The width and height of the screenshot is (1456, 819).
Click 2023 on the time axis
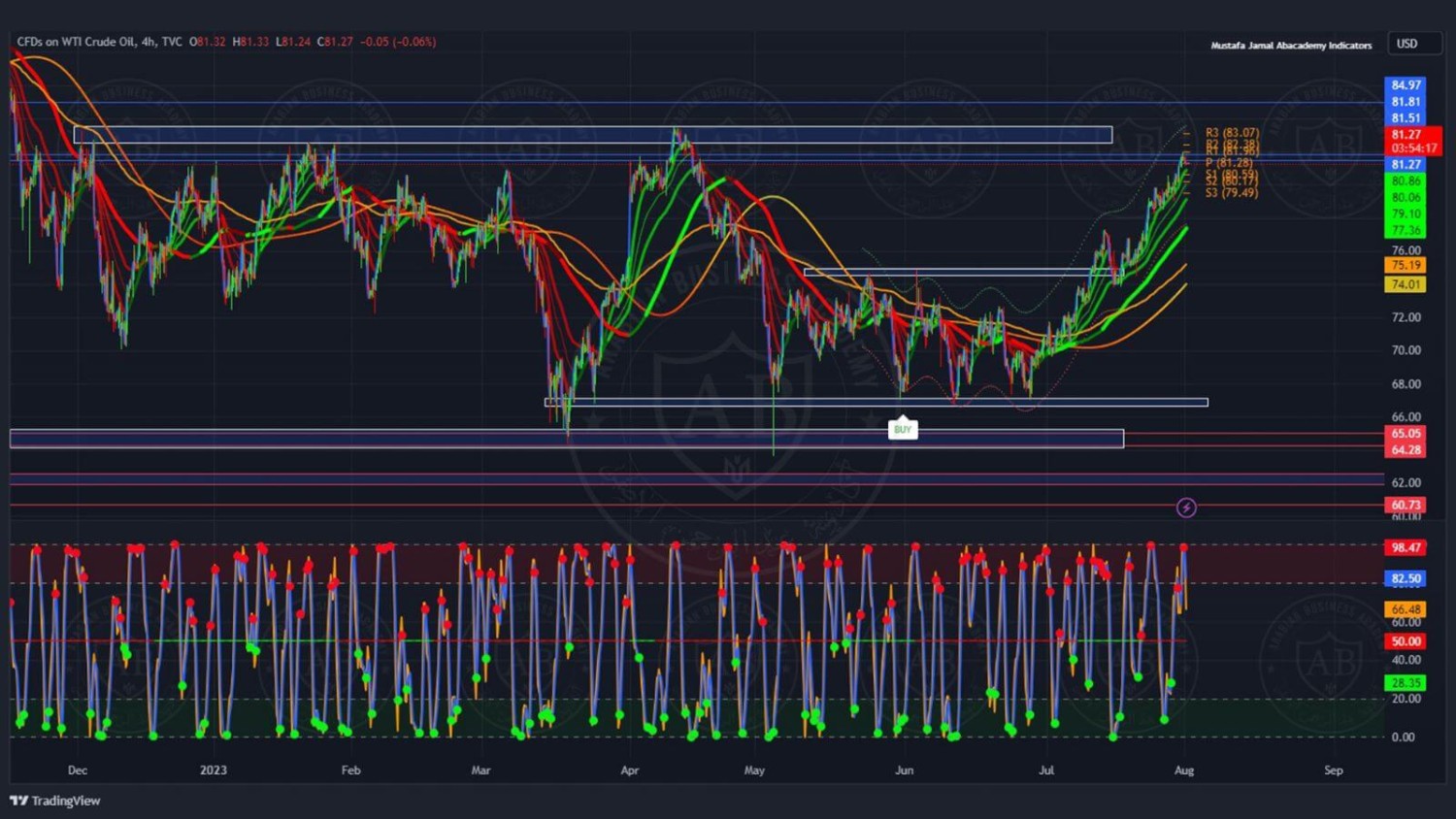(x=214, y=770)
